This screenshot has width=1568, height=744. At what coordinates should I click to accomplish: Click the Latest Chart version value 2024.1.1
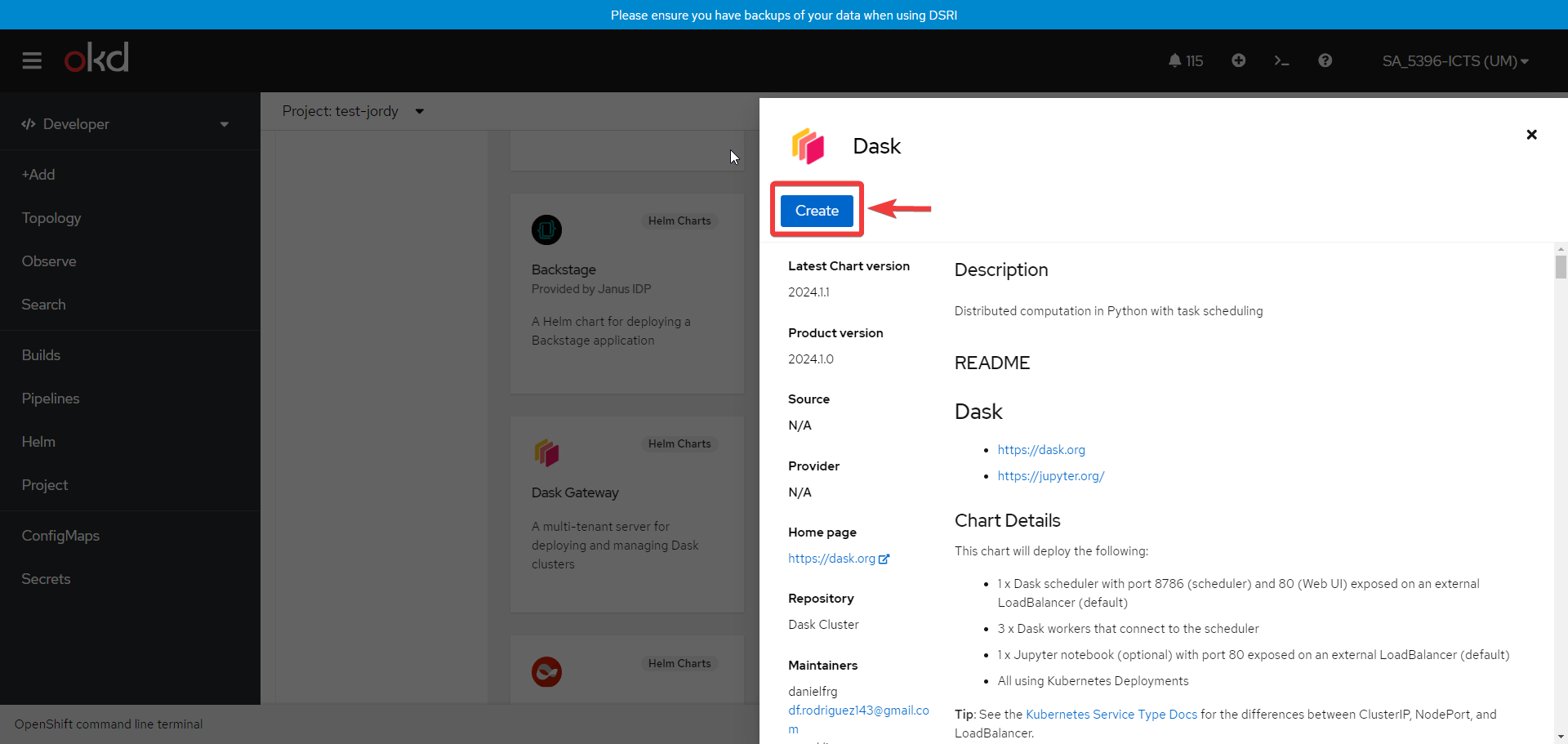pos(808,292)
